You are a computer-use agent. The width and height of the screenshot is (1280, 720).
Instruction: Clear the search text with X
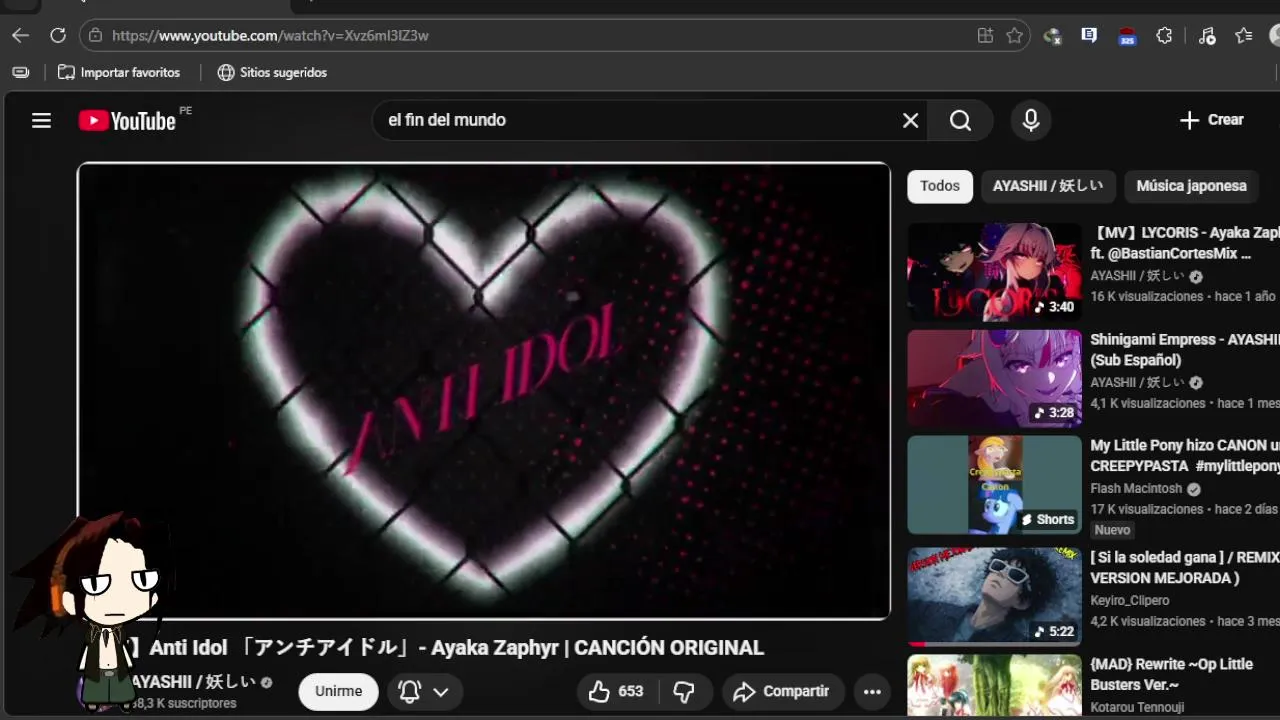click(x=910, y=120)
